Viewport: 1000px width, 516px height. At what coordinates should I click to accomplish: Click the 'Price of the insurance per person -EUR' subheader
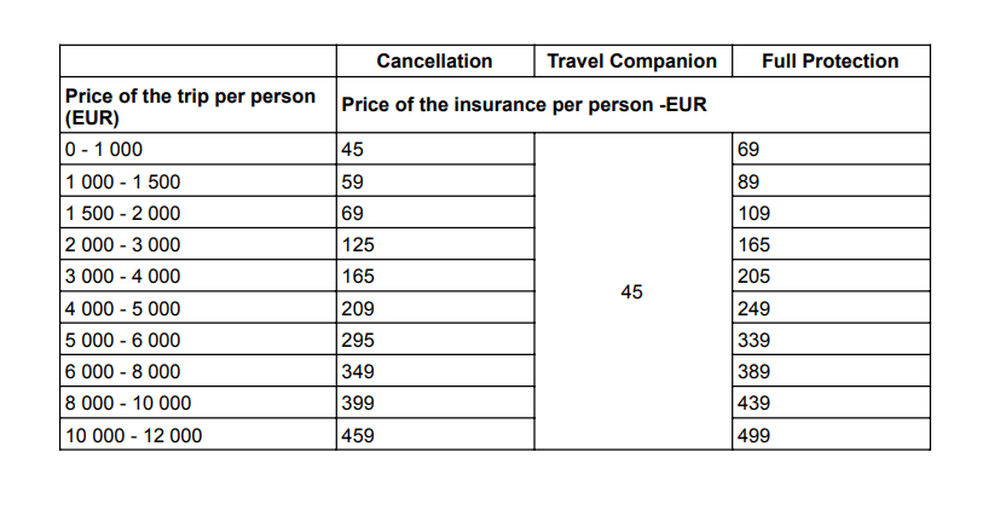(x=524, y=105)
